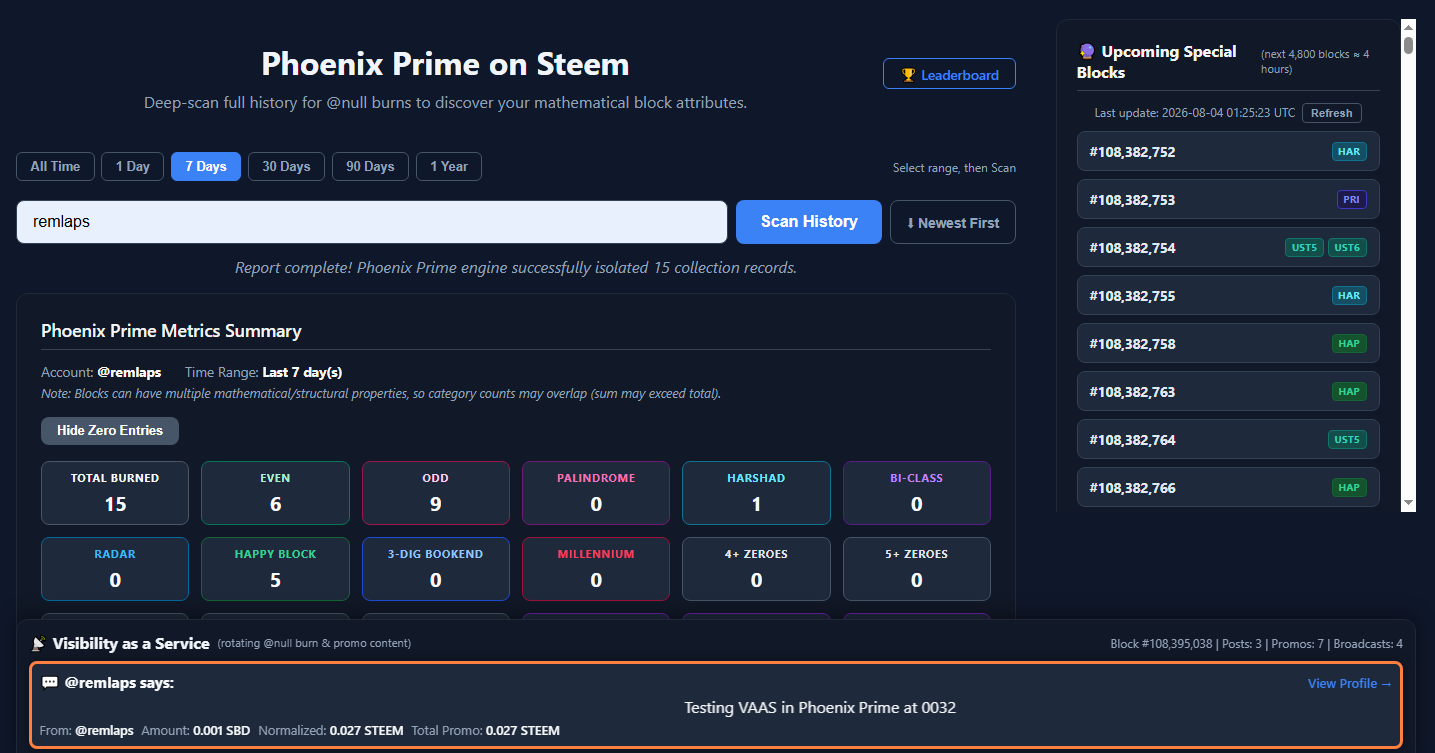Viewport: 1435px width, 753px height.
Task: Select the All Time range
Action: tap(55, 166)
